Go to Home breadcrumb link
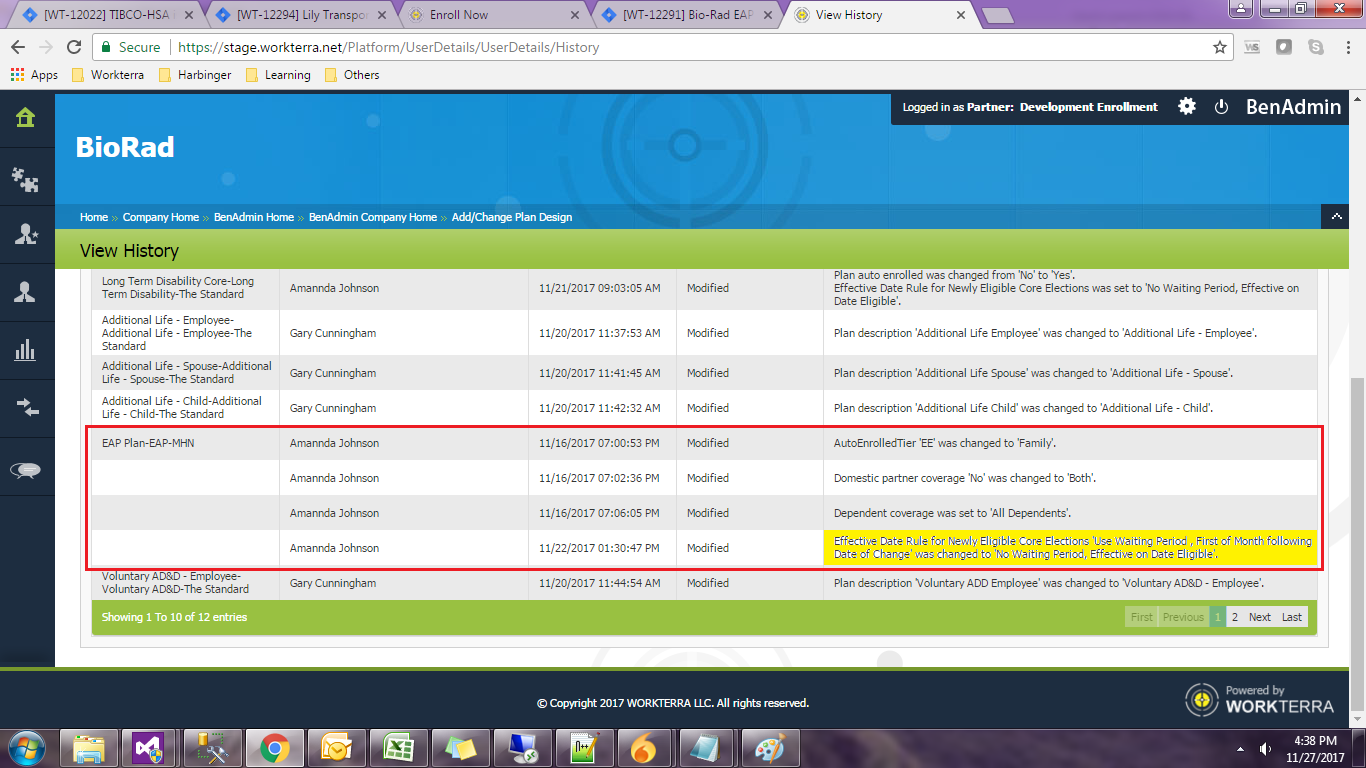 click(x=94, y=217)
